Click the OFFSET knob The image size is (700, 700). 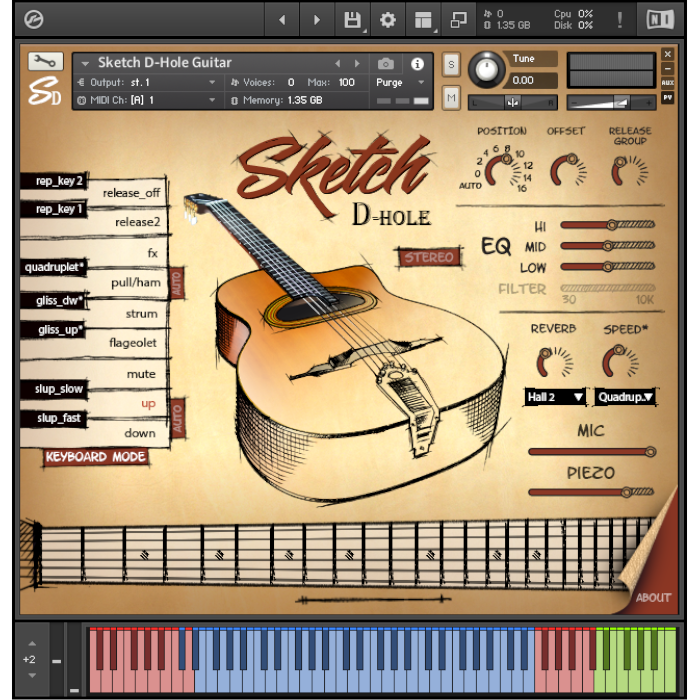pos(568,170)
